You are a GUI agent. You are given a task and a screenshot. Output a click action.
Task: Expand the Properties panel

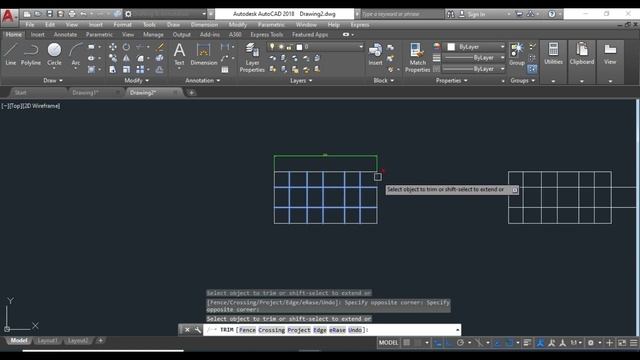pyautogui.click(x=452, y=80)
